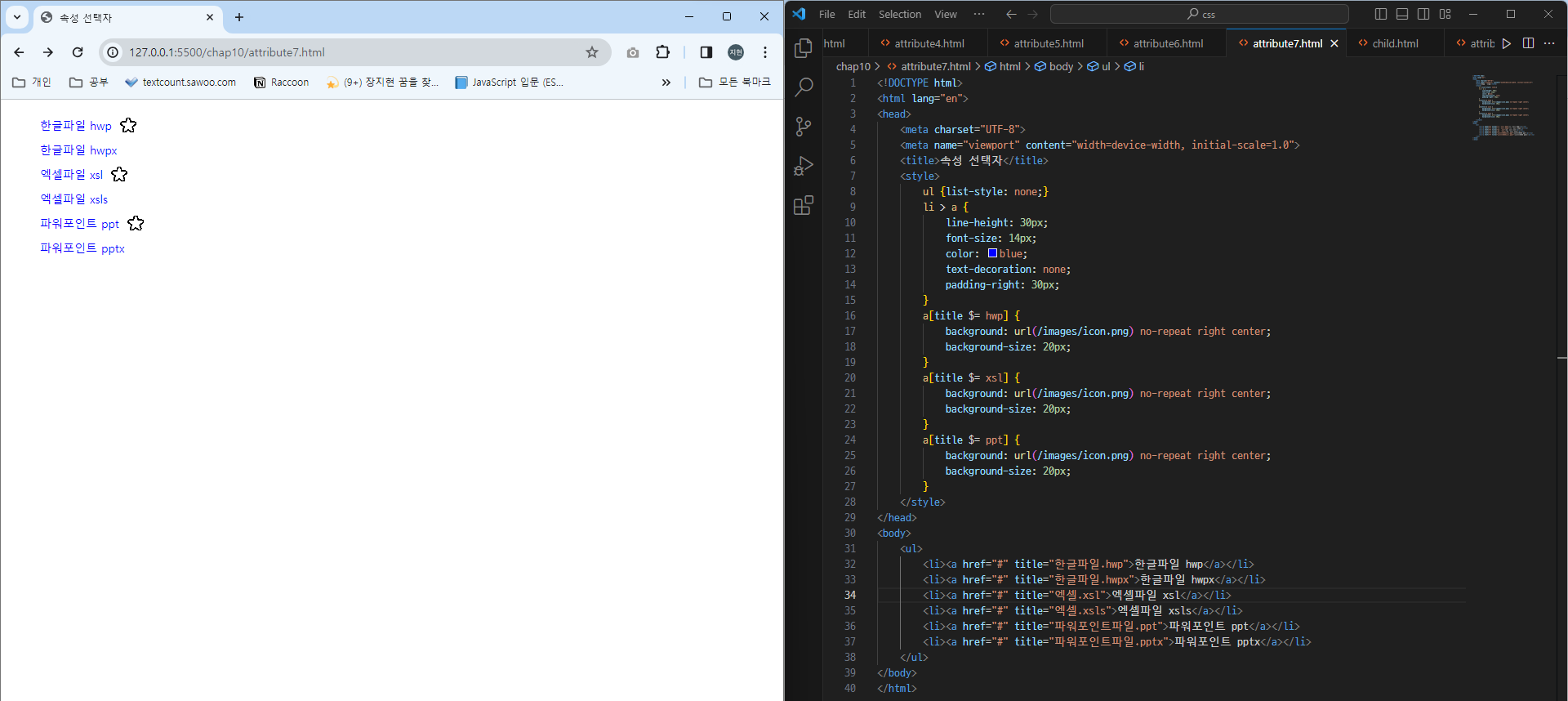Viewport: 1568px width, 701px height.
Task: Open the File menu in VS Code
Action: tap(826, 14)
